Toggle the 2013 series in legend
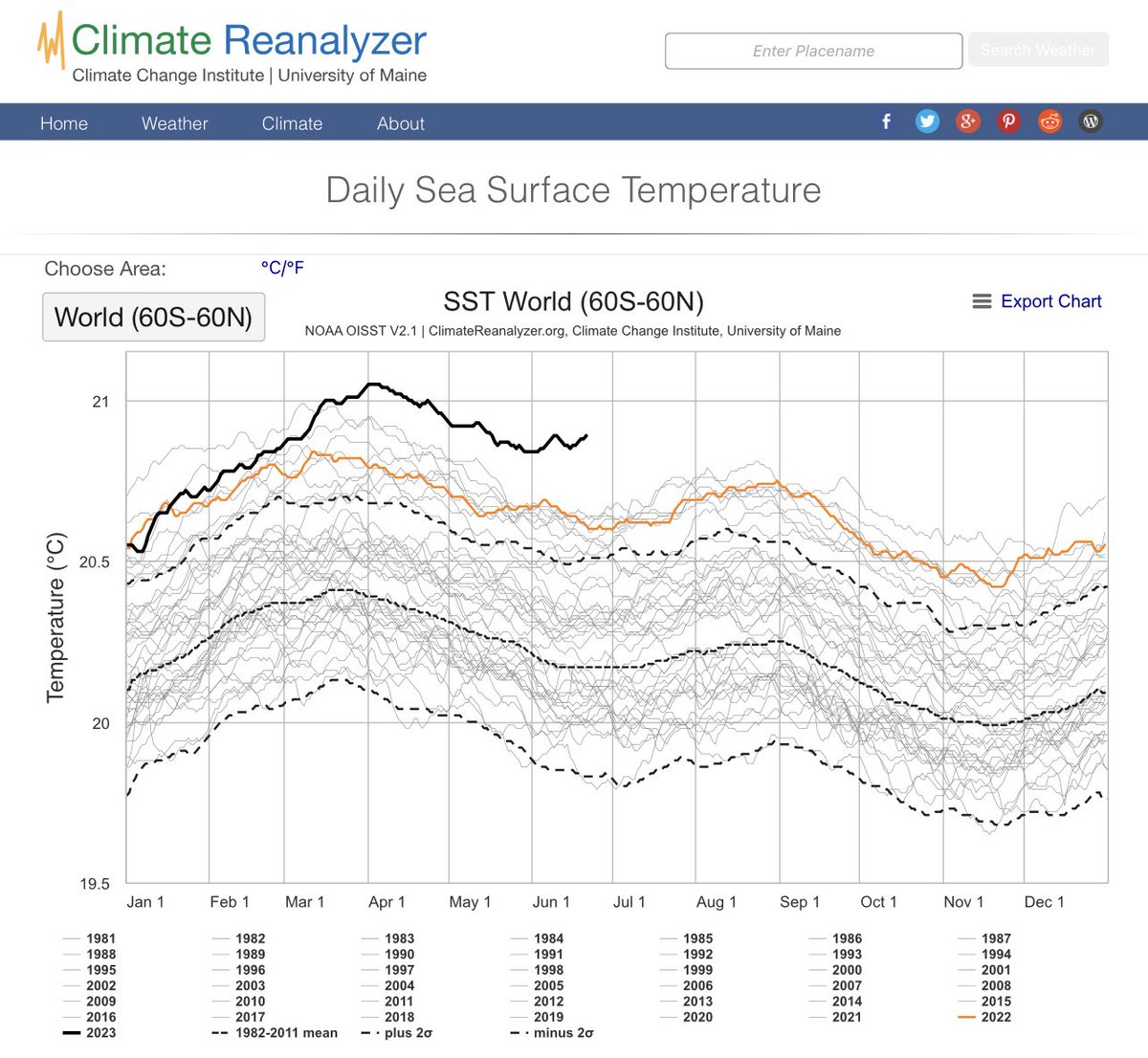1148x1058 pixels. (x=686, y=1002)
